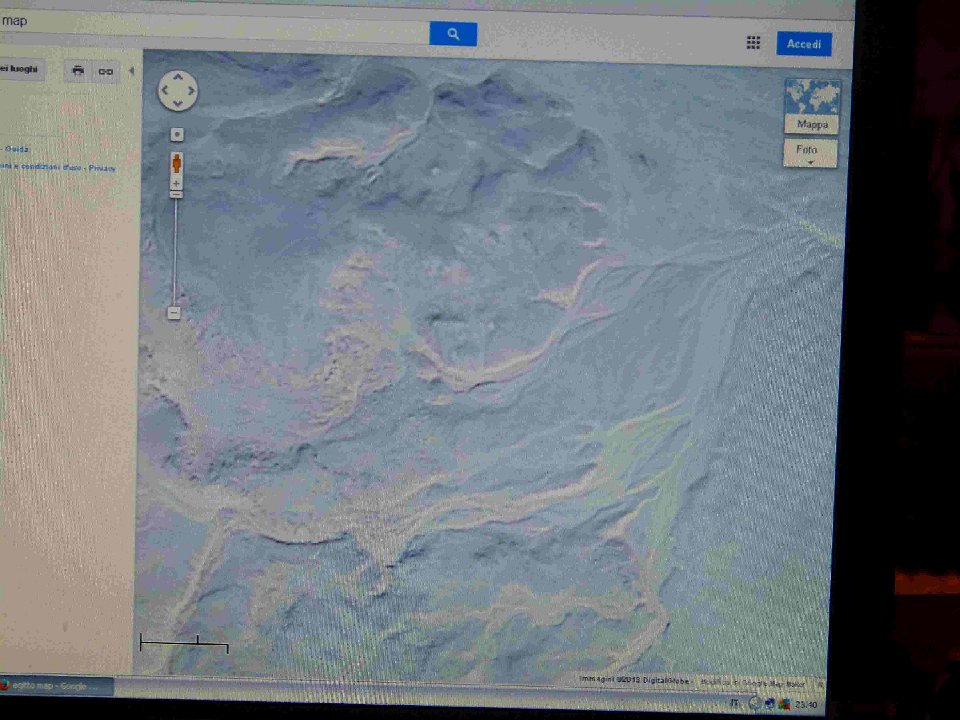The height and width of the screenshot is (720, 960).
Task: Click the 'I miei luoghi' button
Action: click(x=21, y=69)
